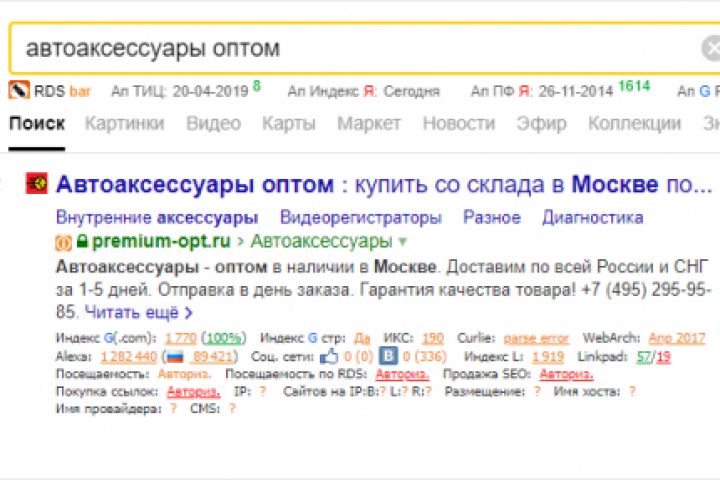
Task: Click the orange Авториз. after Посещаемость:
Action: [x=185, y=374]
